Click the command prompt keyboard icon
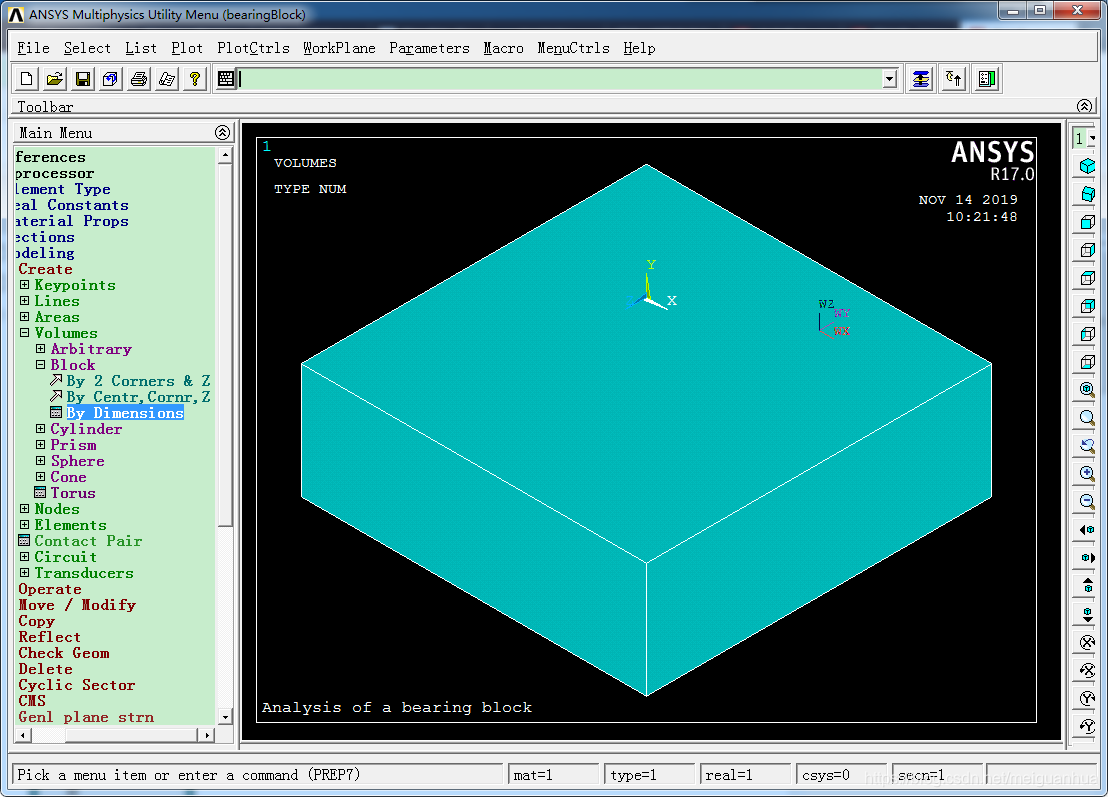 coord(225,79)
